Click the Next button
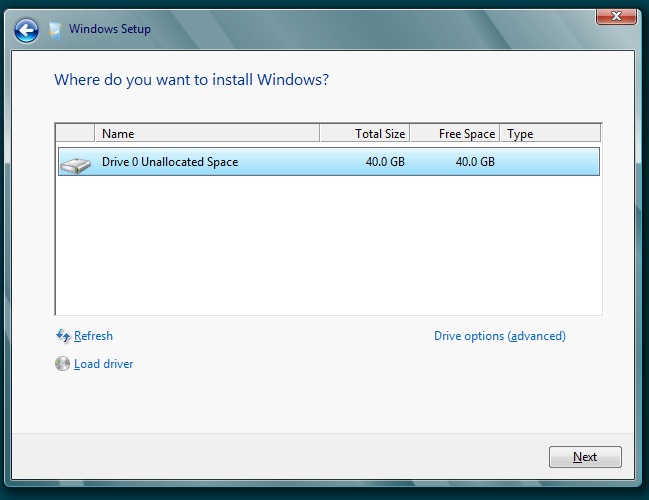Image resolution: width=649 pixels, height=500 pixels. tap(585, 457)
